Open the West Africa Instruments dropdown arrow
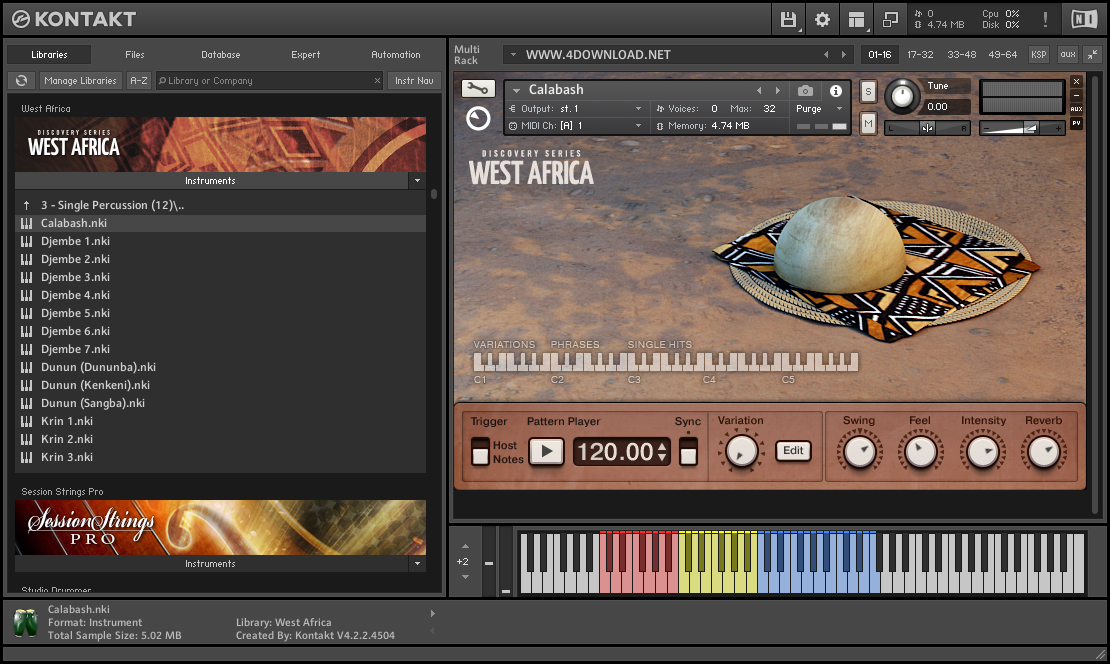The width and height of the screenshot is (1110, 664). (417, 181)
